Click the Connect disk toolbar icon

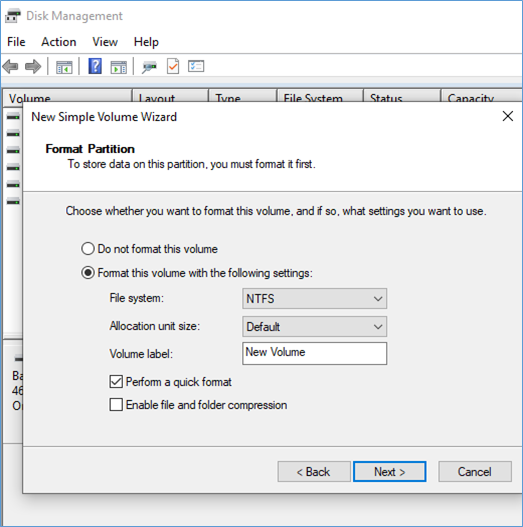149,67
